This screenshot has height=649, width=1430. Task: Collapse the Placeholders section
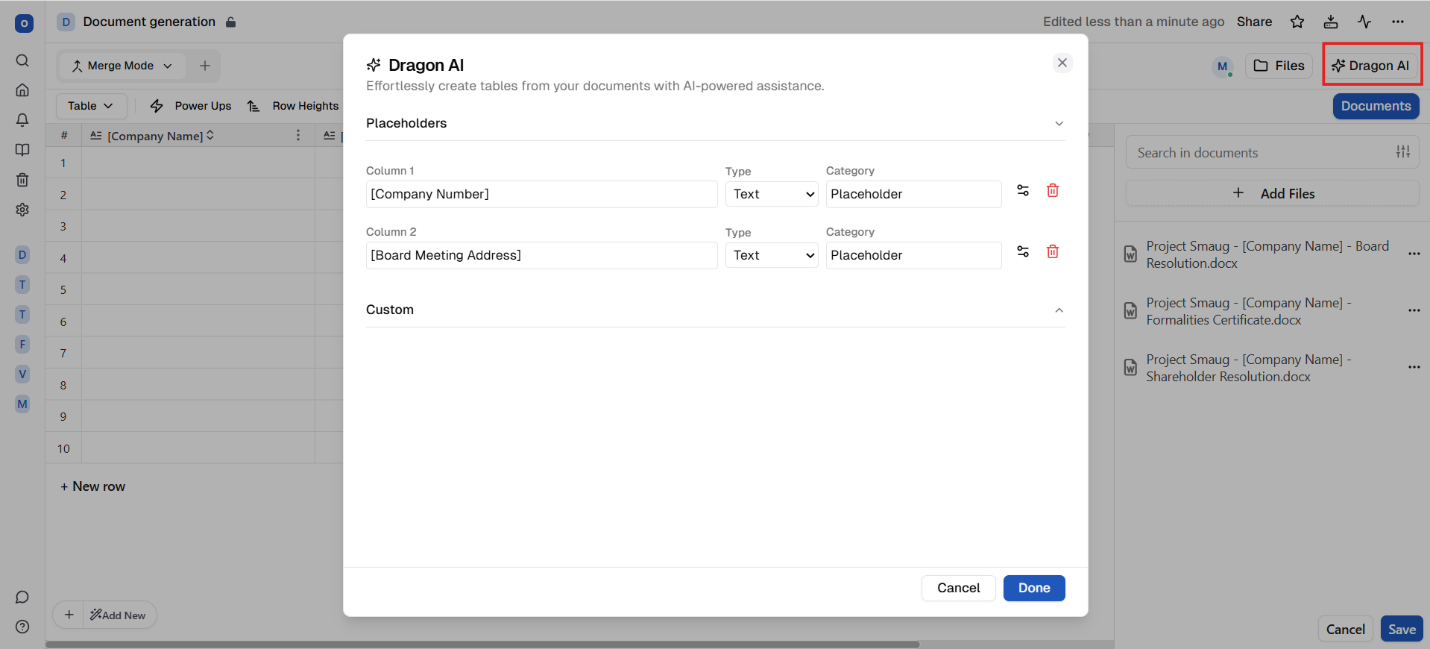pyautogui.click(x=1059, y=124)
